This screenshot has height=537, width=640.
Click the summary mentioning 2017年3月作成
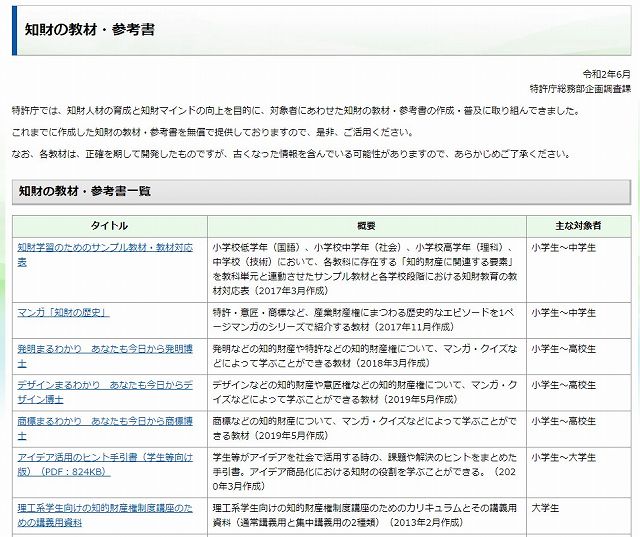click(365, 269)
